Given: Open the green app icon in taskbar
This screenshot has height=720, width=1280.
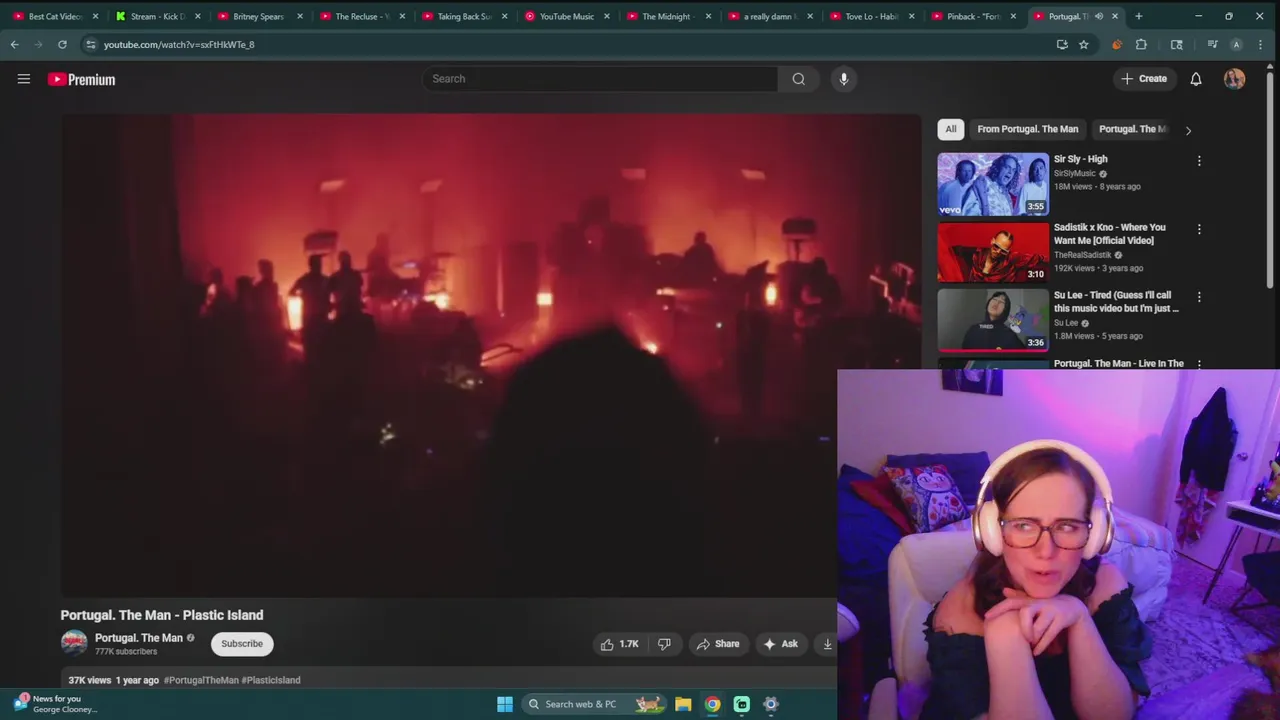Looking at the screenshot, I should click(742, 704).
